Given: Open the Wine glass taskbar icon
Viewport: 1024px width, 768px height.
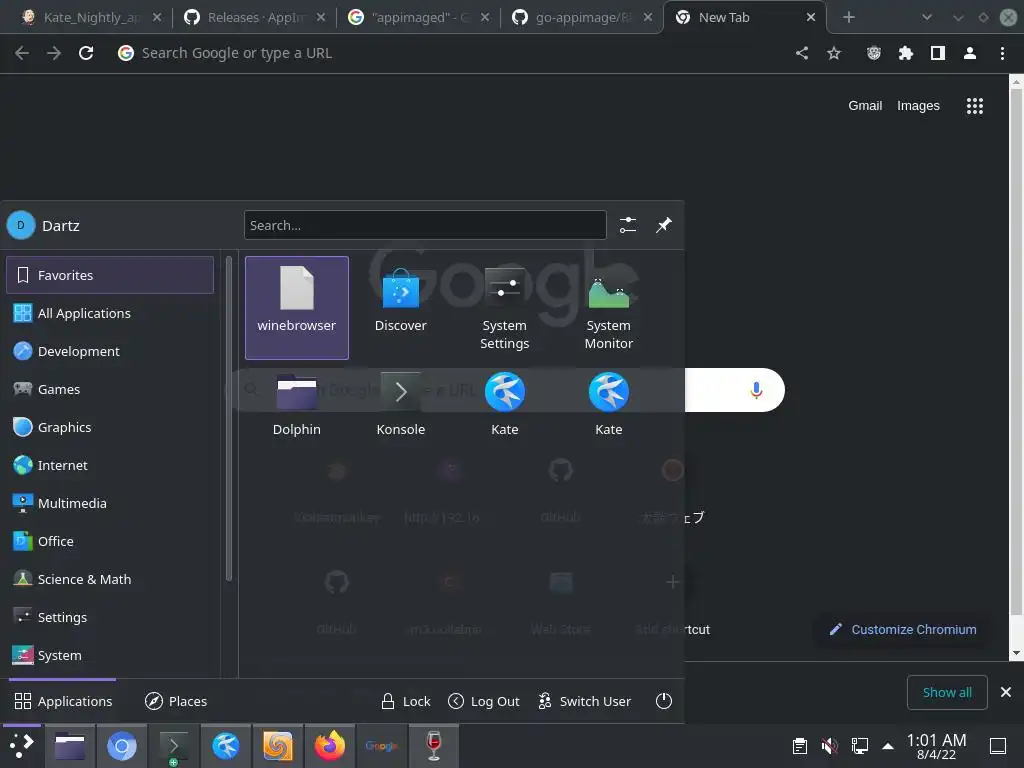Looking at the screenshot, I should (x=434, y=746).
